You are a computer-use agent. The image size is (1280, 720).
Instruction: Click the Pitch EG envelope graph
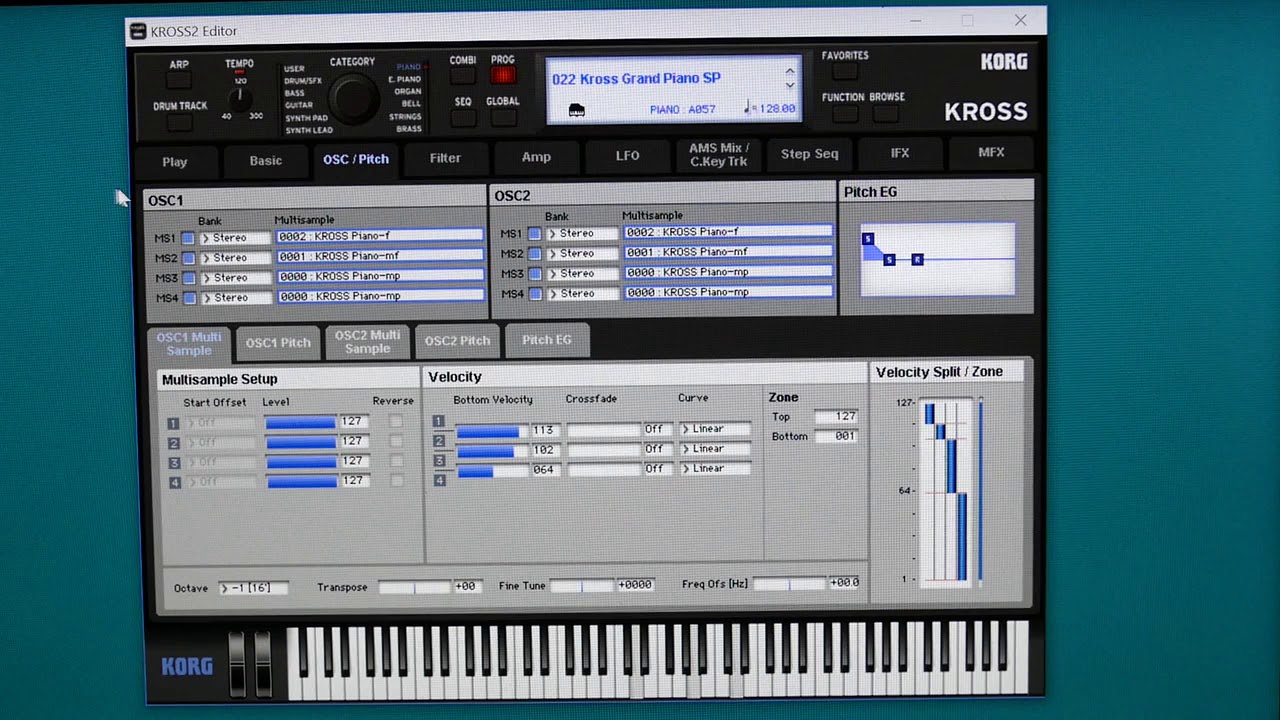(938, 259)
